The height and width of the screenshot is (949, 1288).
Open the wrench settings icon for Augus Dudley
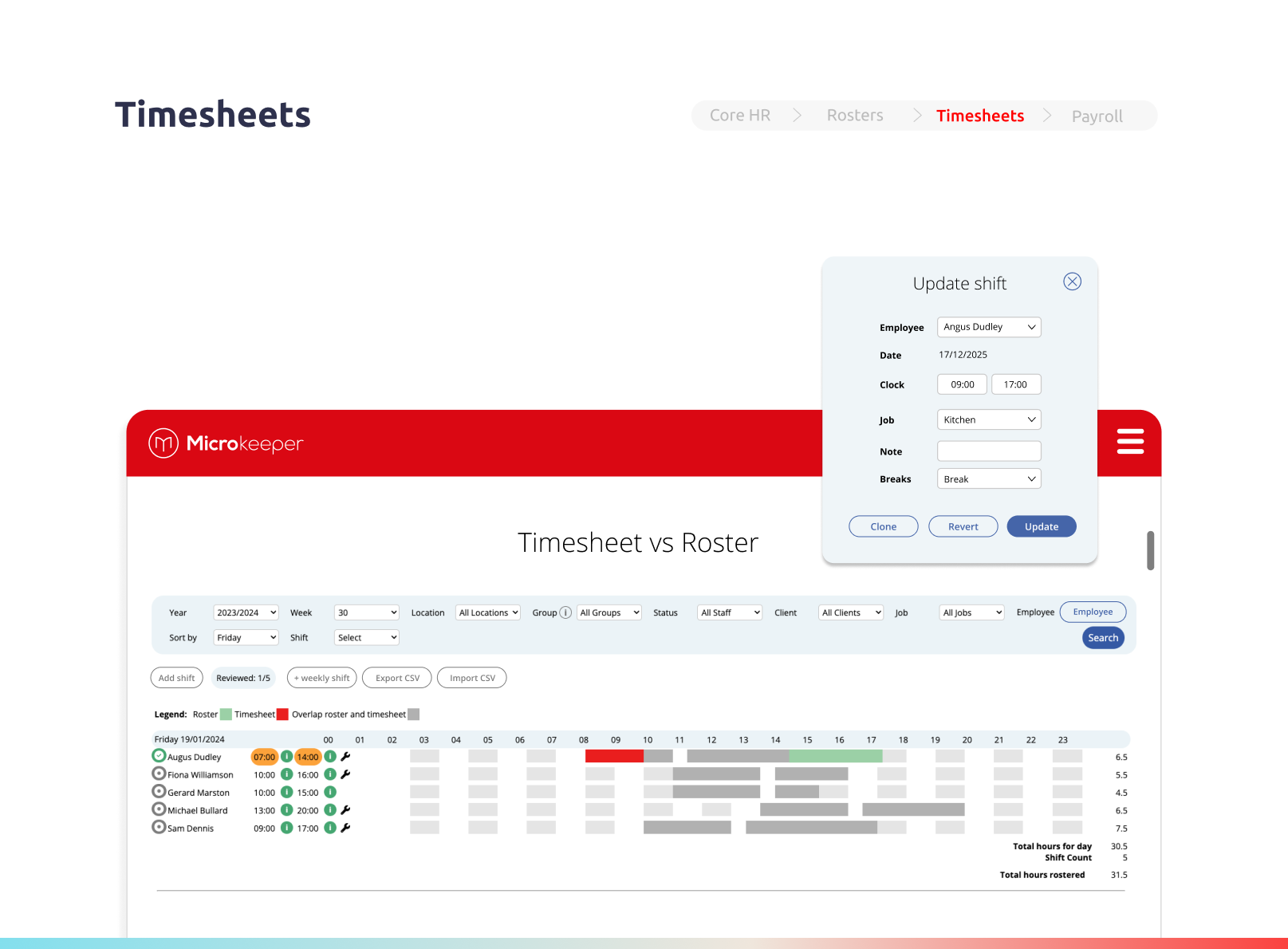click(x=345, y=757)
